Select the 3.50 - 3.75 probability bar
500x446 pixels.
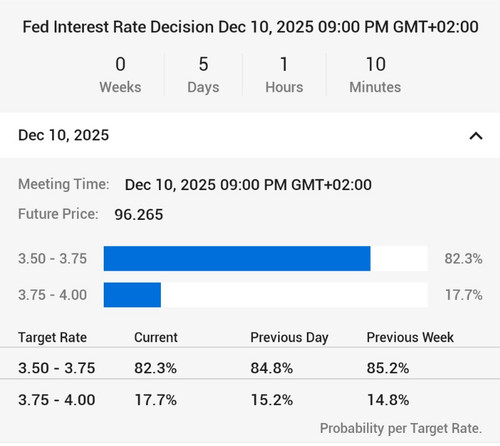(x=265, y=259)
